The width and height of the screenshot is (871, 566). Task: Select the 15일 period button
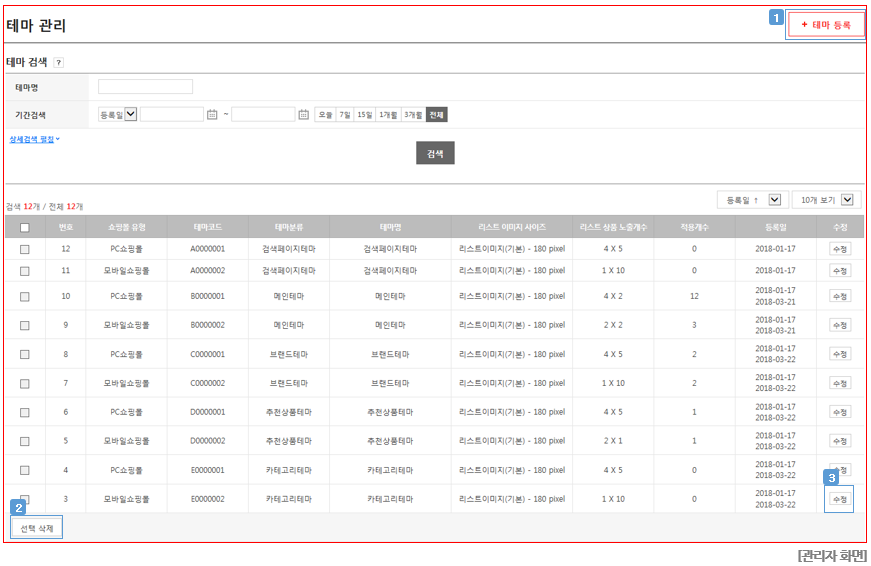(x=364, y=115)
